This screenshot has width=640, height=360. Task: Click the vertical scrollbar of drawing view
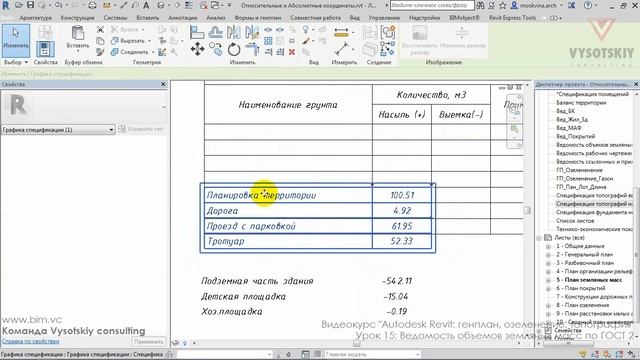point(527,211)
